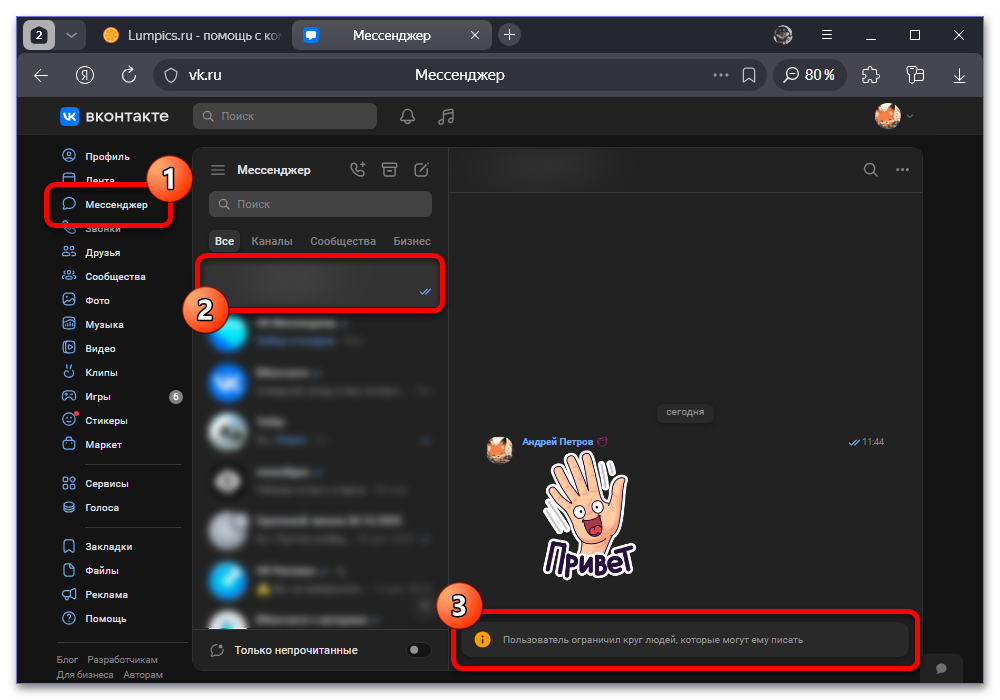The width and height of the screenshot is (1000, 700).
Task: Open the restricted messaging info icon
Action: click(x=483, y=639)
